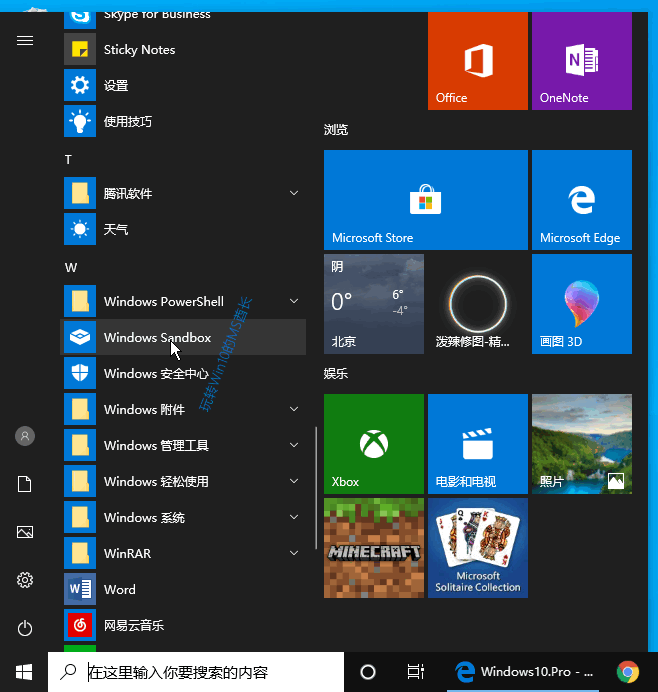
Task: Open the 电影和电视 tile
Action: click(478, 444)
